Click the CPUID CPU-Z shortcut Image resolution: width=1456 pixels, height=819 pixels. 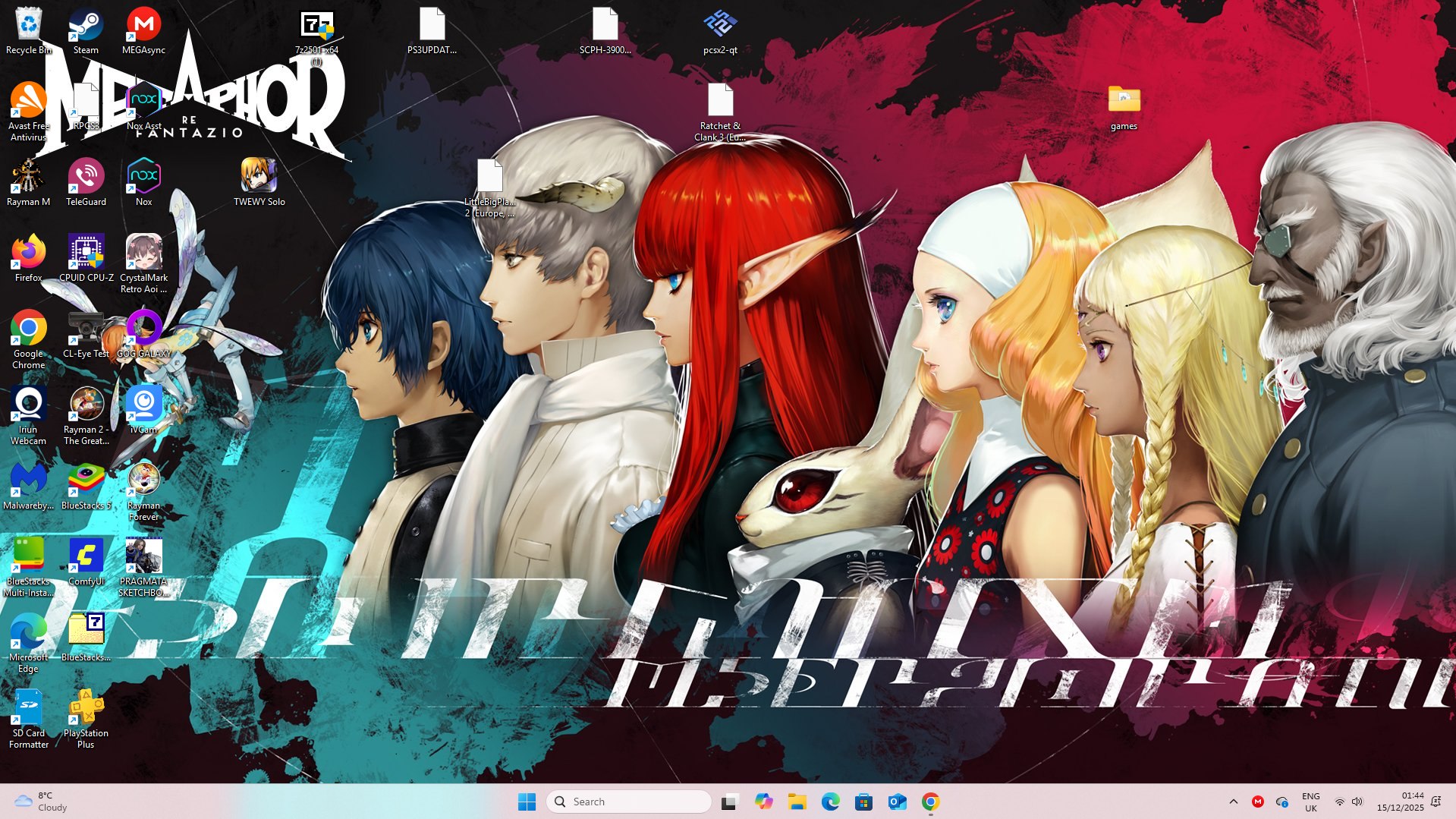(86, 259)
